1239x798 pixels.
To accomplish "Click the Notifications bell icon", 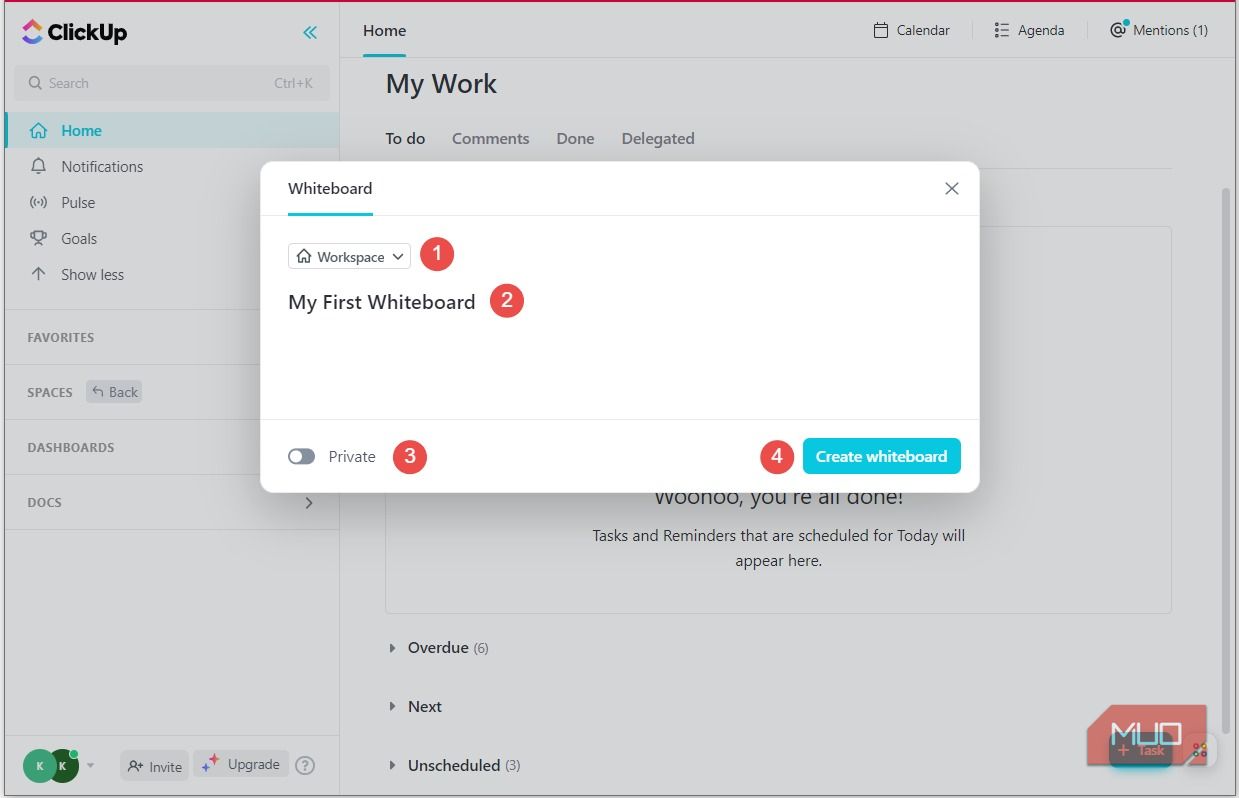I will coord(38,166).
